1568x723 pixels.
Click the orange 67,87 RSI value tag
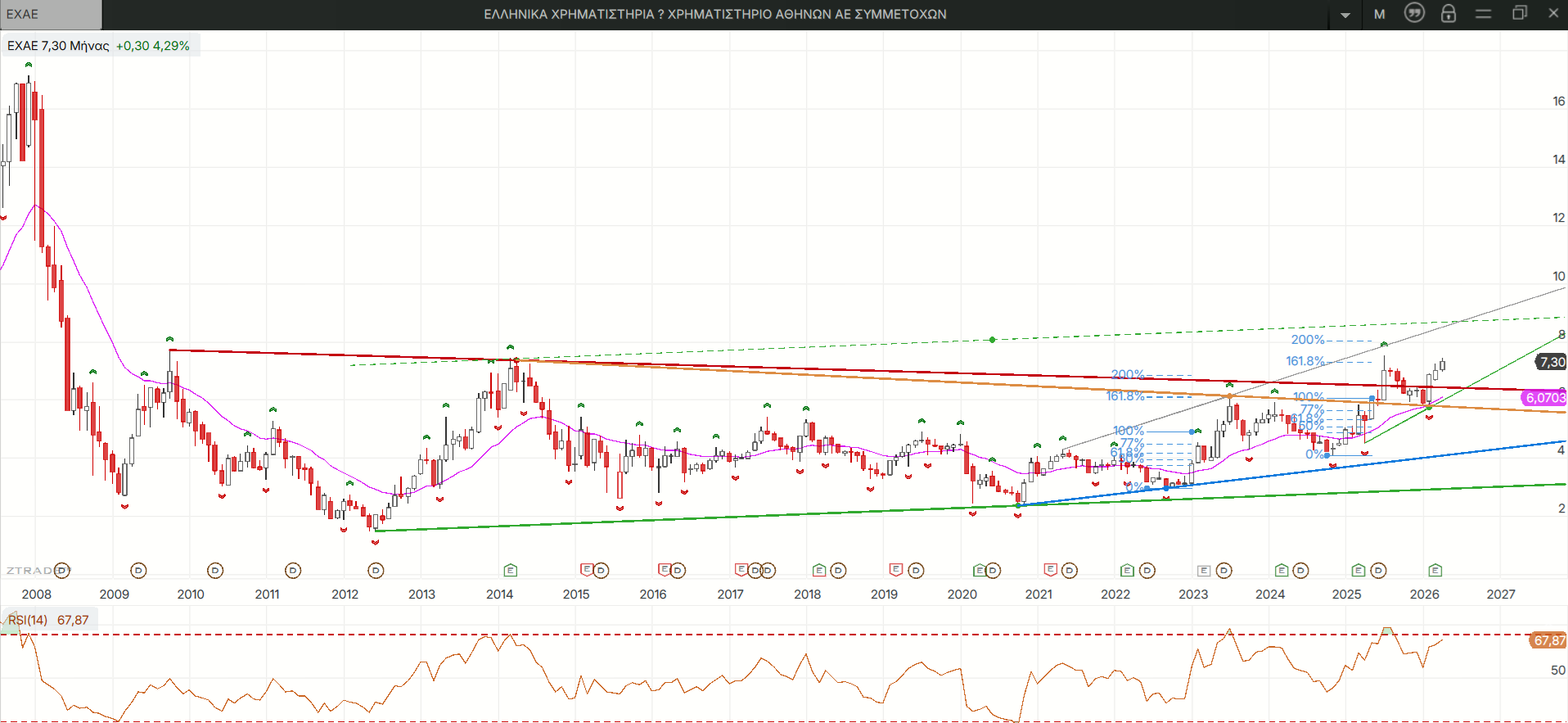pos(1548,640)
